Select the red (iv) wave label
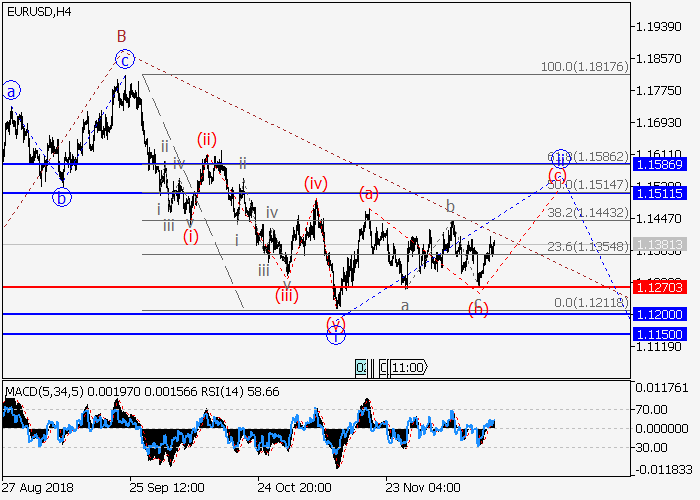700x500 pixels. (x=317, y=184)
